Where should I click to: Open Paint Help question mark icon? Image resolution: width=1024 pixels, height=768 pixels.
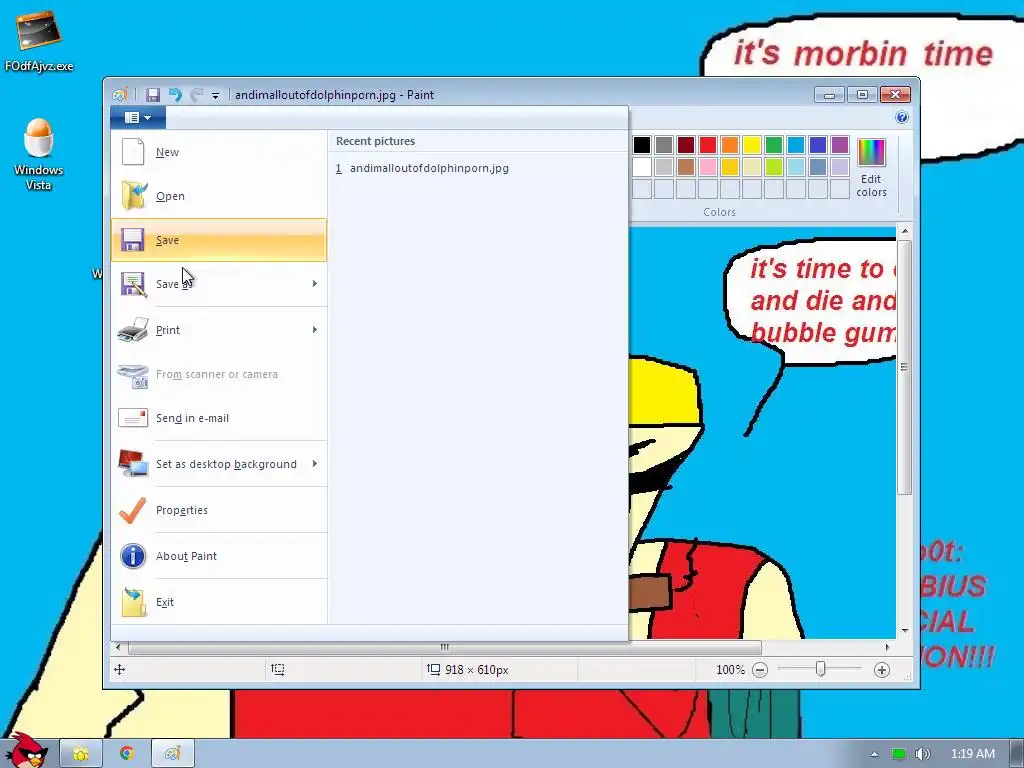[x=902, y=118]
